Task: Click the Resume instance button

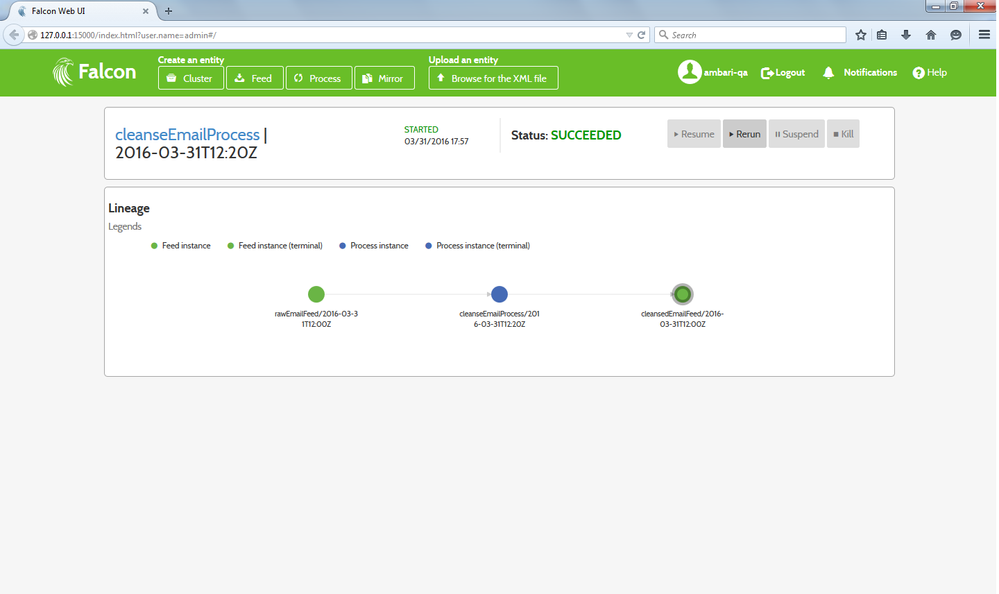Action: click(x=694, y=134)
